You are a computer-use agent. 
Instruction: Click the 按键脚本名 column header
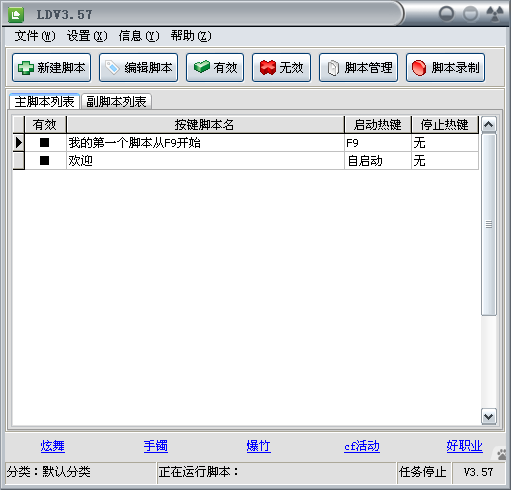point(205,125)
